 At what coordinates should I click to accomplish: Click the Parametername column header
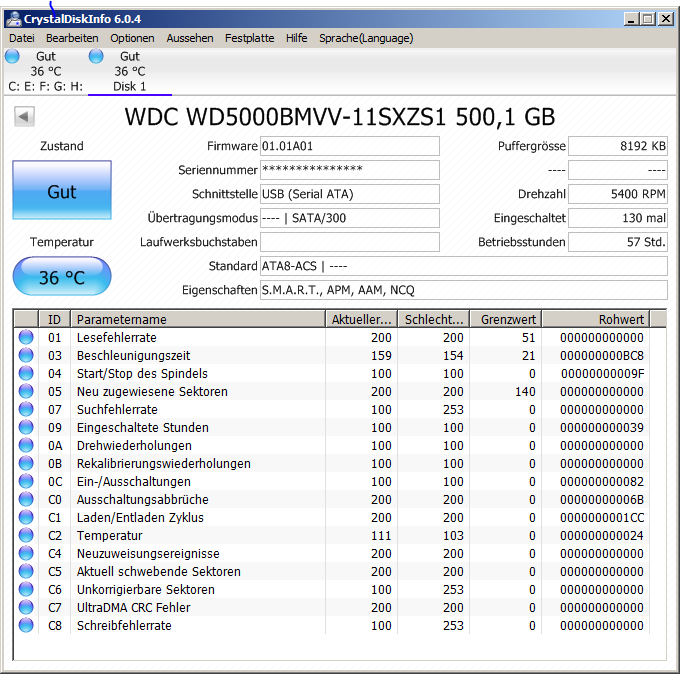coord(198,319)
